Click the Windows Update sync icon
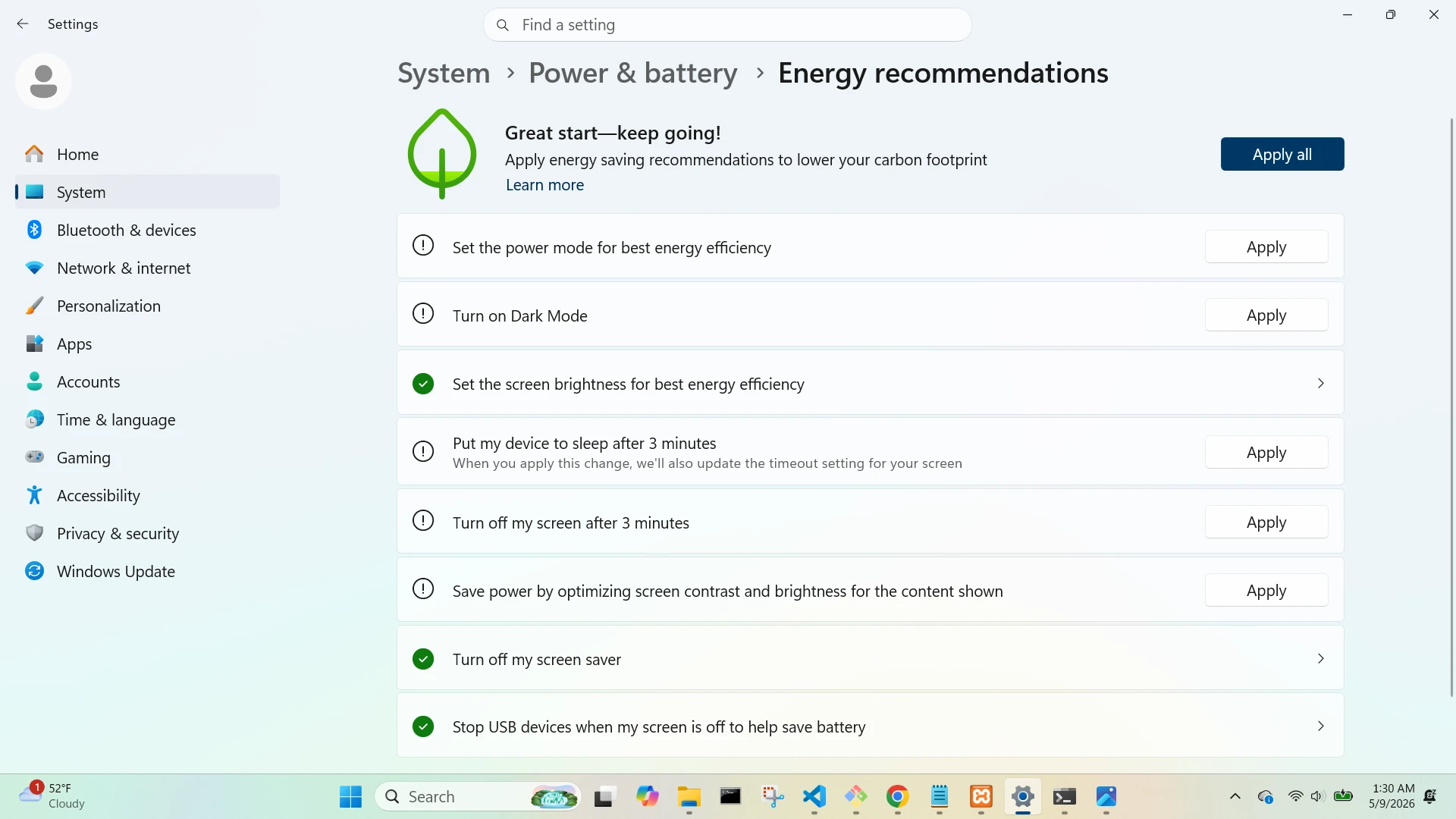The image size is (1456, 819). click(x=34, y=571)
